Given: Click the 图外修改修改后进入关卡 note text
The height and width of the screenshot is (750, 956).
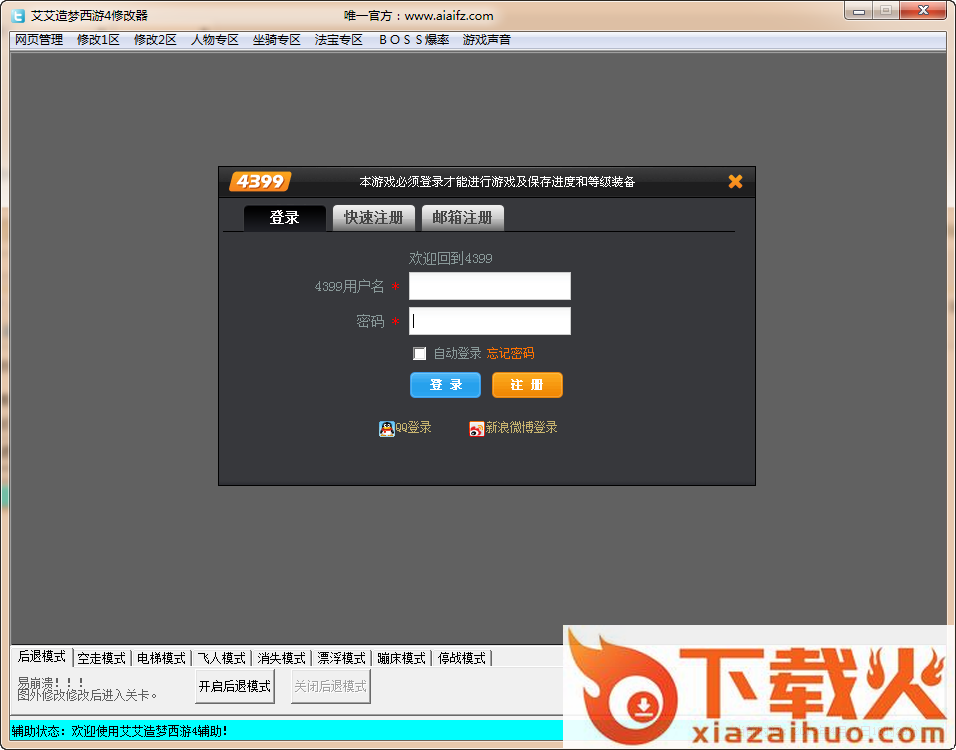Looking at the screenshot, I should click(88, 695).
